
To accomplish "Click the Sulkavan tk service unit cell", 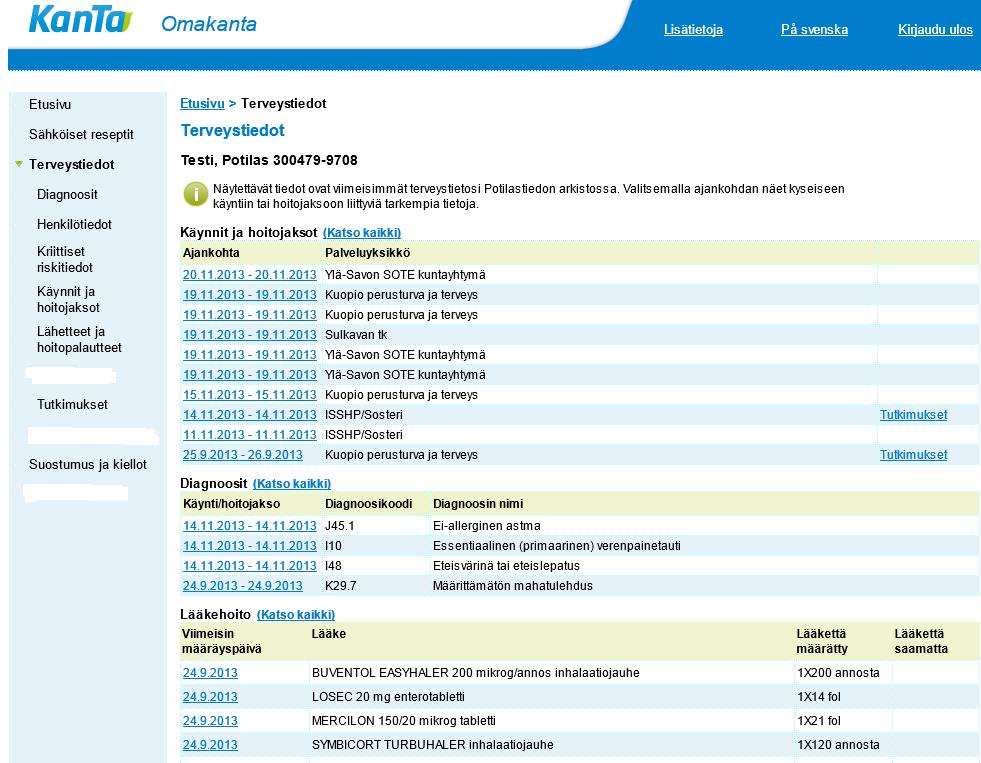I will pos(356,335).
